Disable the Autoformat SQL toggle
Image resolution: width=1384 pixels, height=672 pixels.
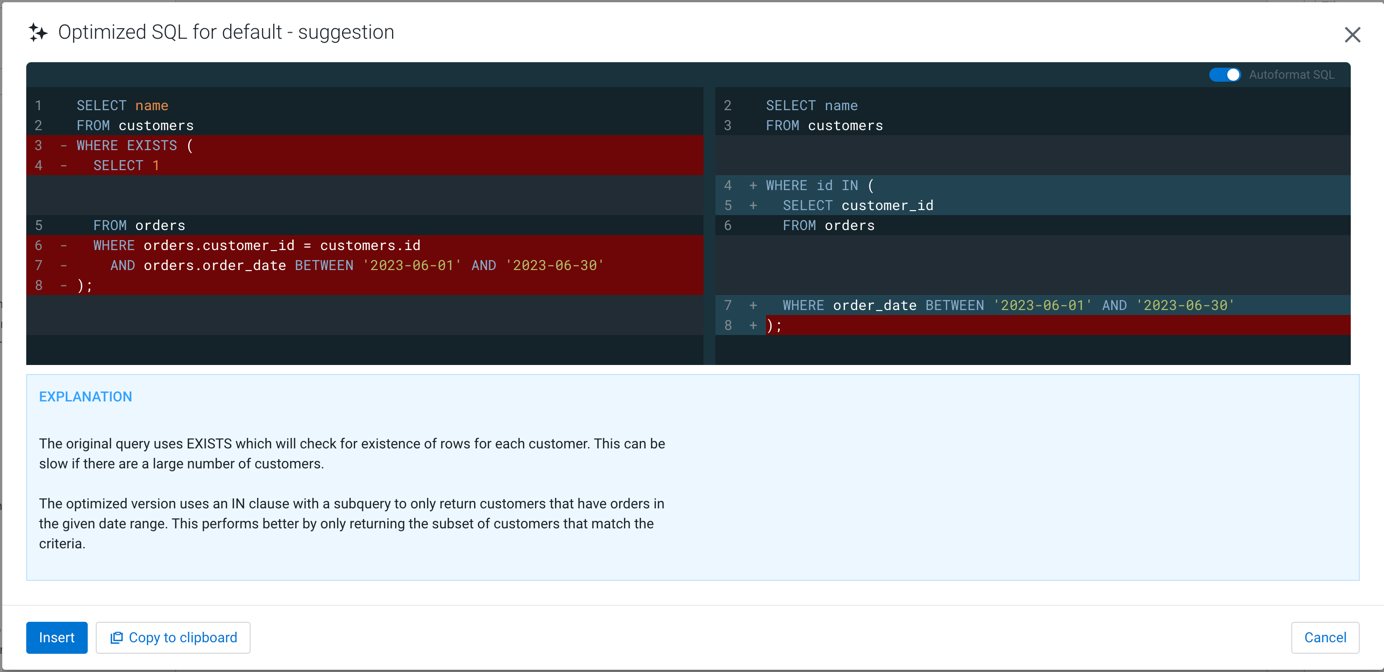(x=1225, y=74)
